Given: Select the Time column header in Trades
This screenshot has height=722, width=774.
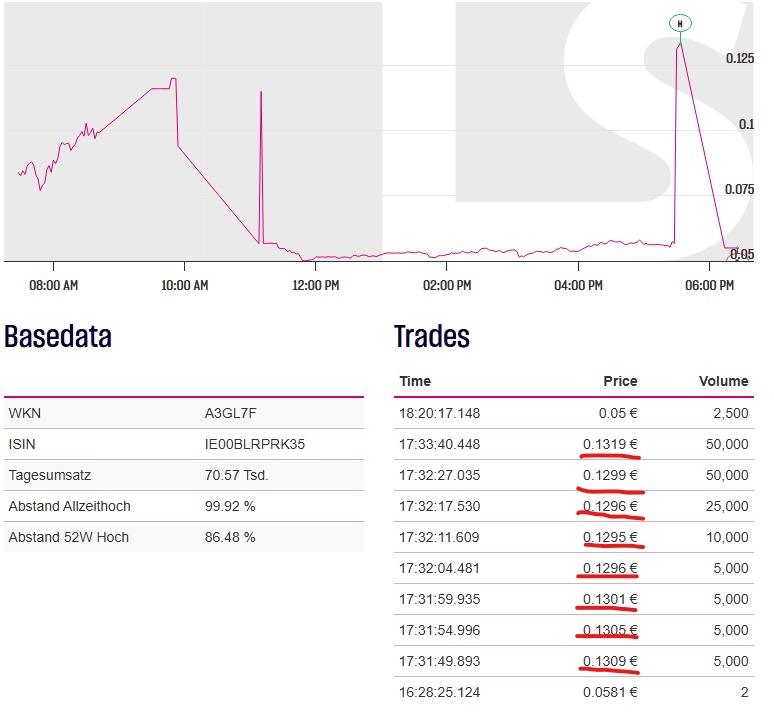Looking at the screenshot, I should click(x=415, y=381).
